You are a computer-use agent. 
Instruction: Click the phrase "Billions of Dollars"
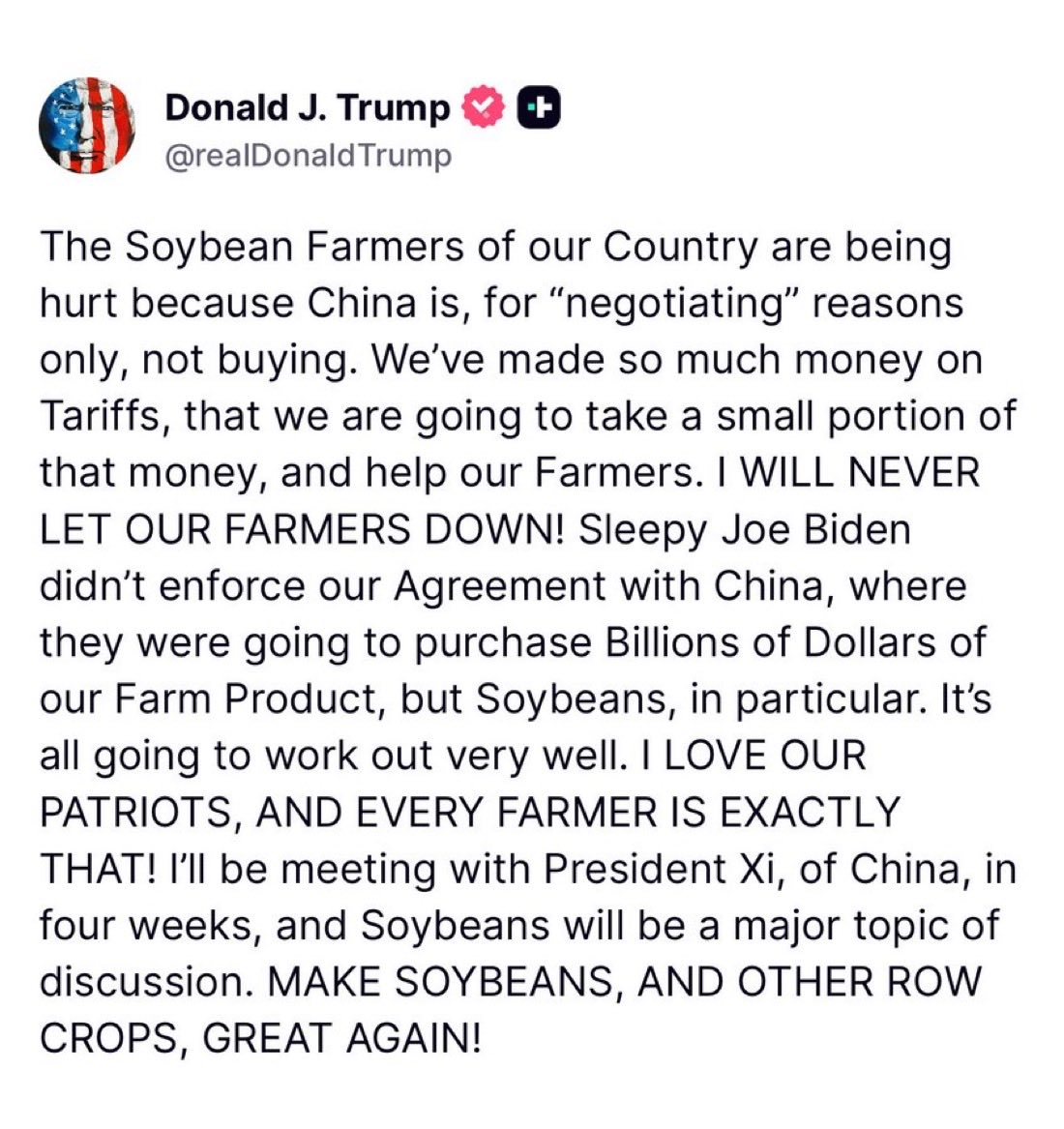(795, 643)
